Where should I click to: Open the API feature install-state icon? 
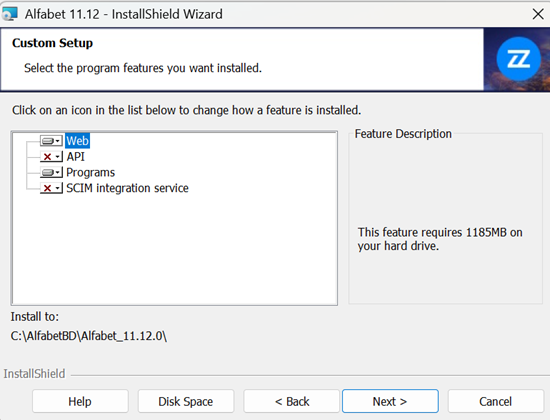click(51, 156)
